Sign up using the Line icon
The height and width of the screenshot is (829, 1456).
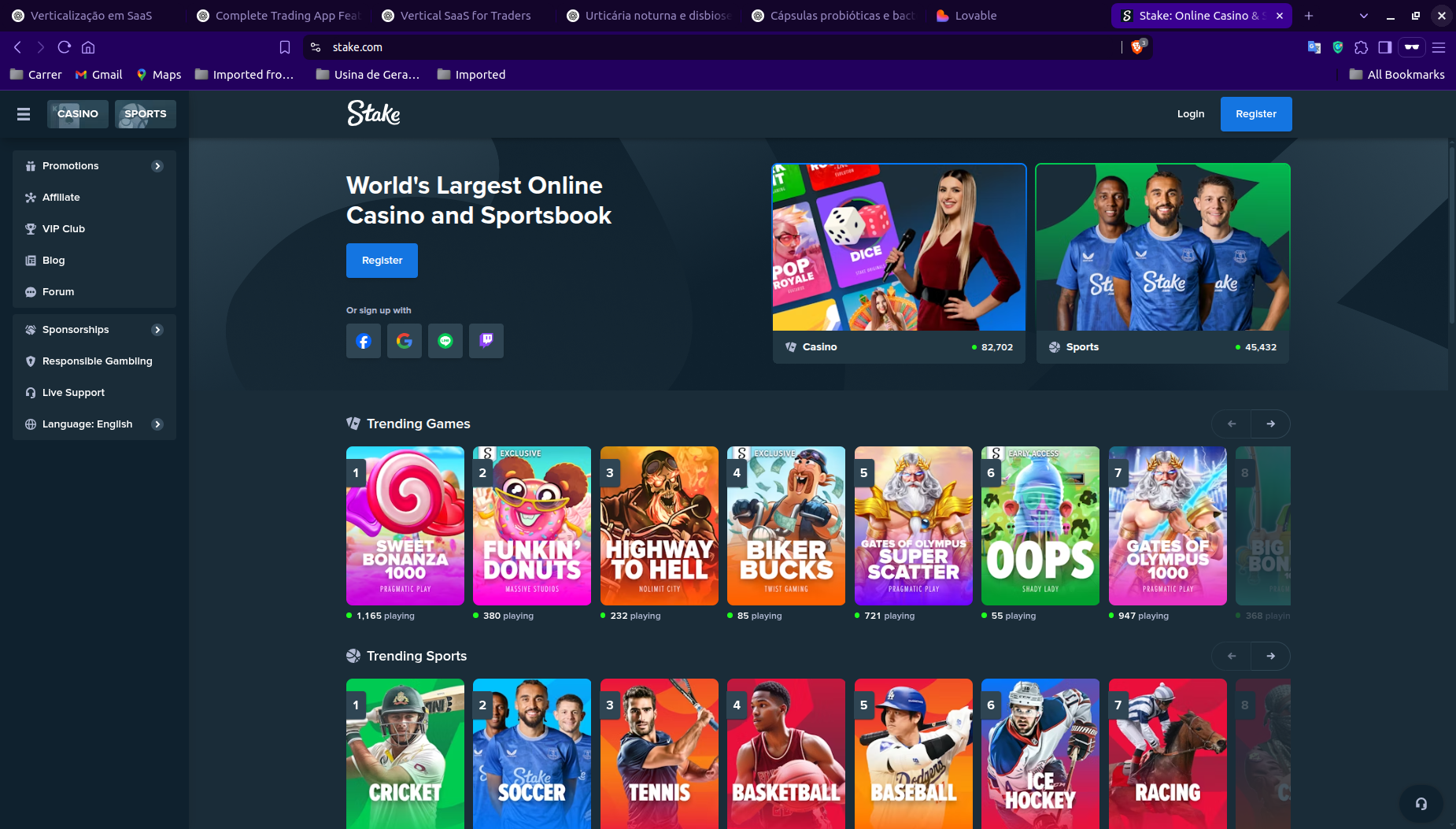tap(445, 341)
